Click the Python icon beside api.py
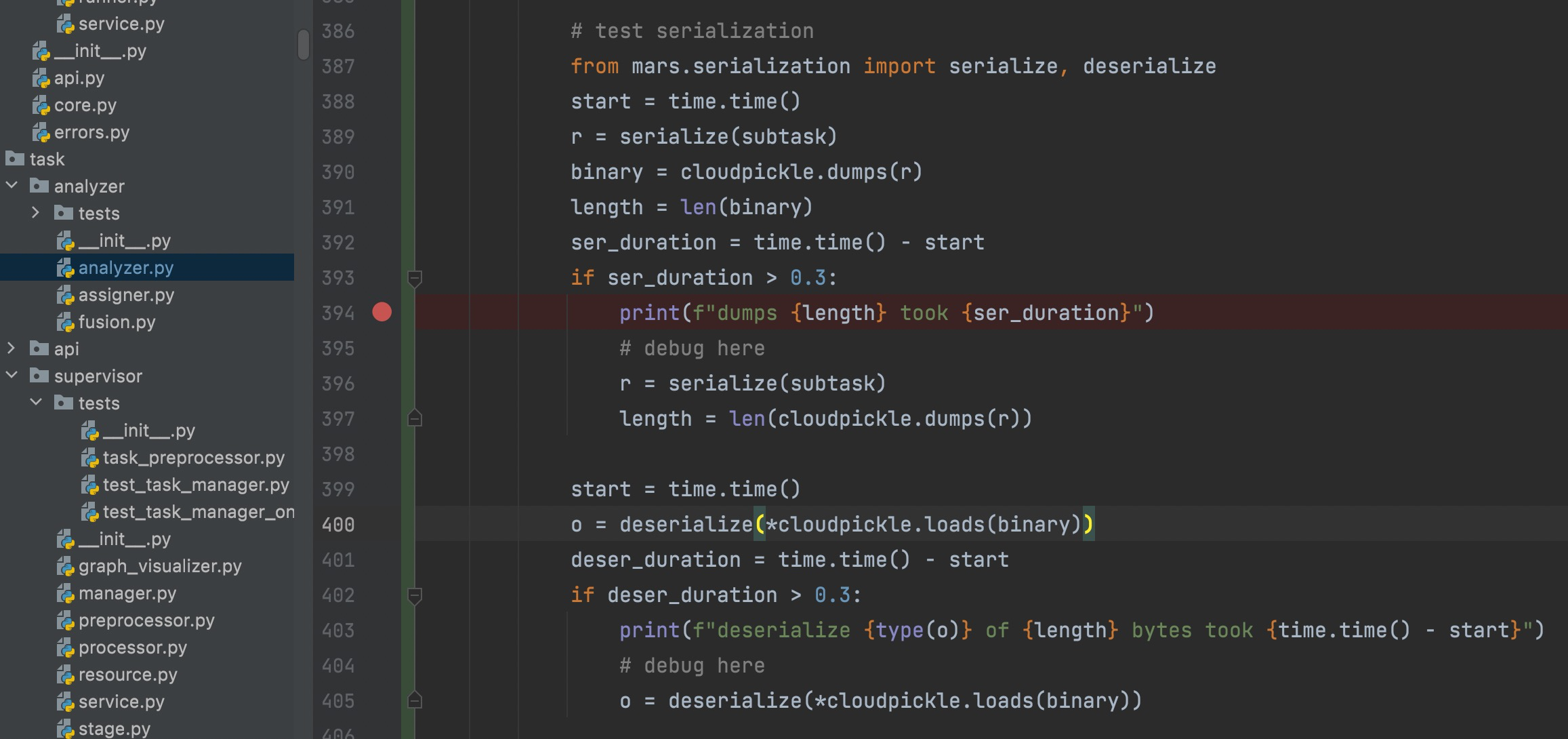The width and height of the screenshot is (1568, 739). (x=41, y=79)
